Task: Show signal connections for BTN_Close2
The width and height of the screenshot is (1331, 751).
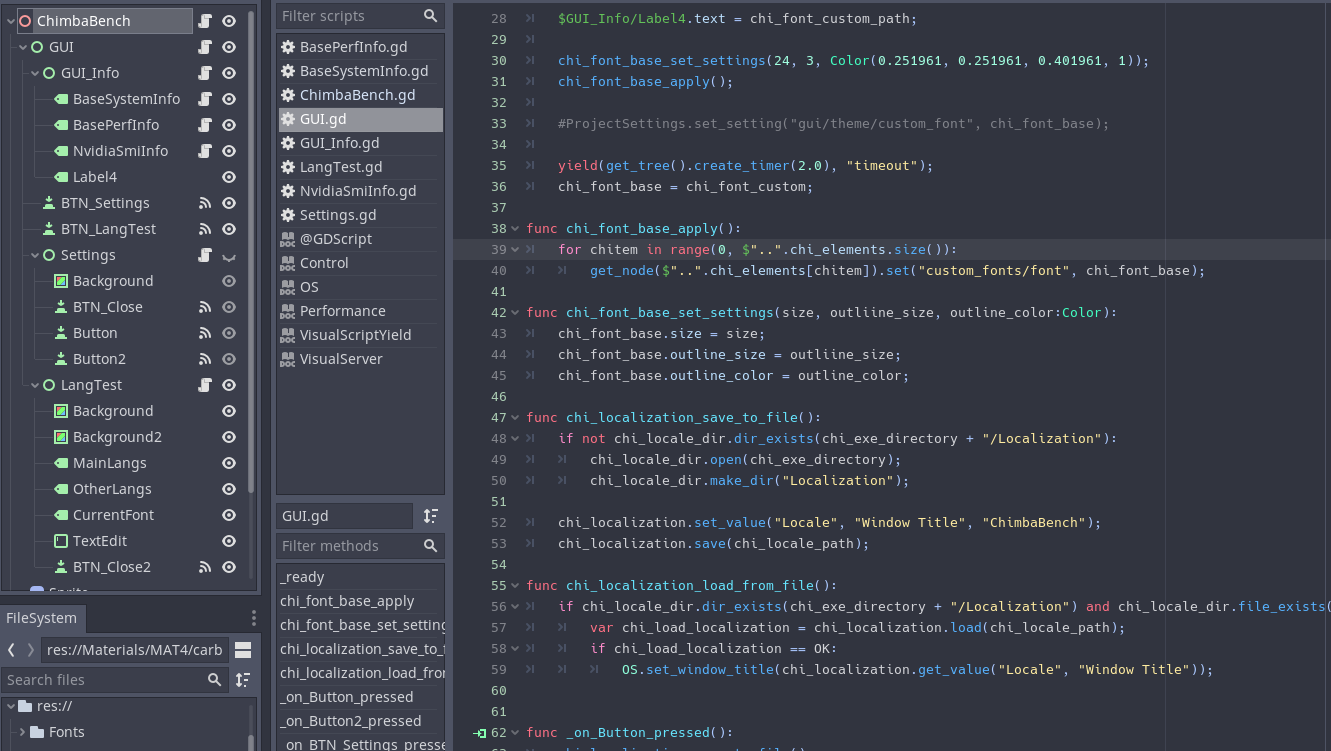Action: click(x=205, y=567)
